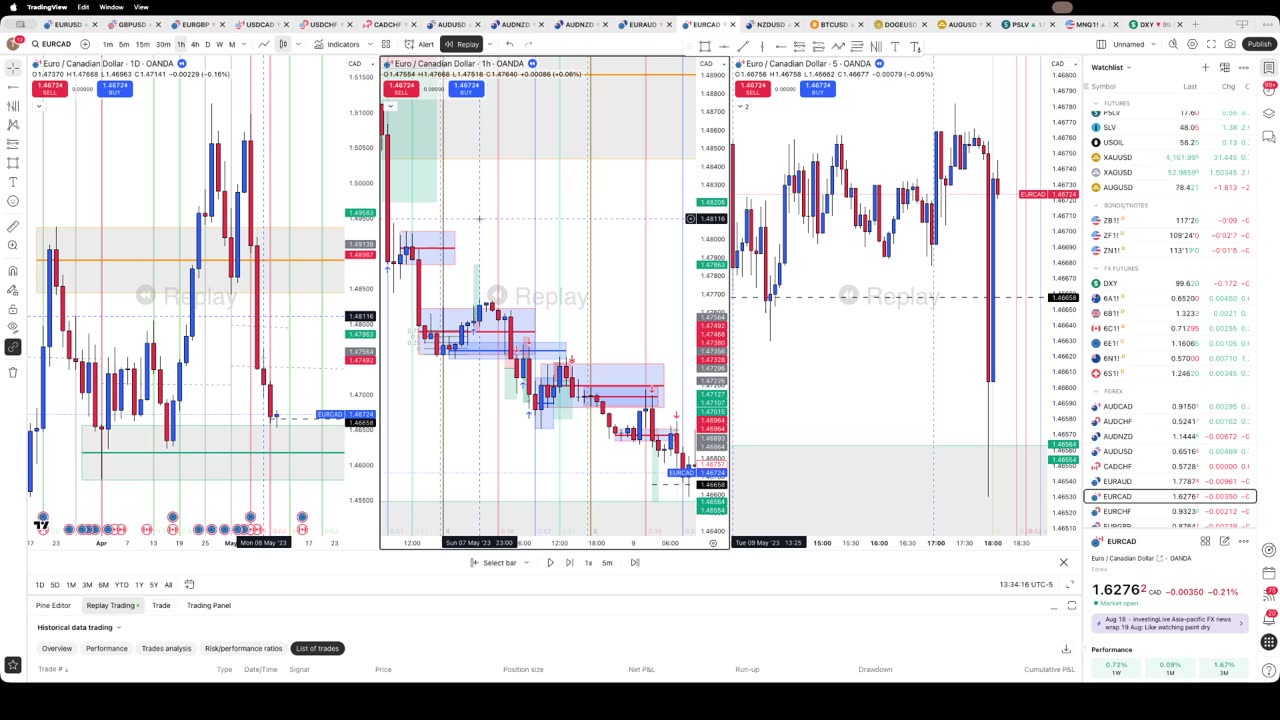Image resolution: width=1280 pixels, height=720 pixels.
Task: Undo the last chart action
Action: [x=510, y=44]
